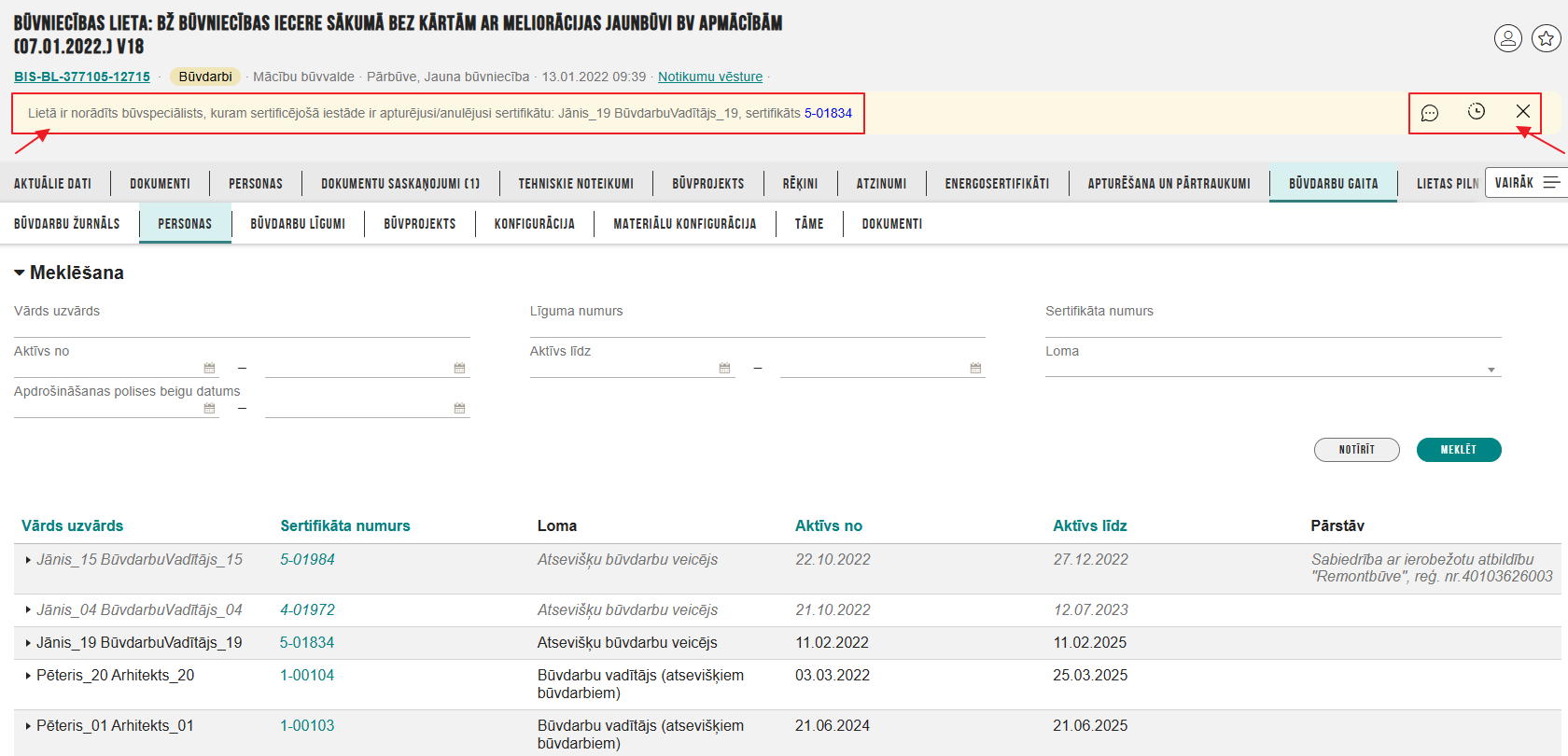The width and height of the screenshot is (1568, 756).
Task: Select the Būvdarbu gaita tab
Action: 1334,184
